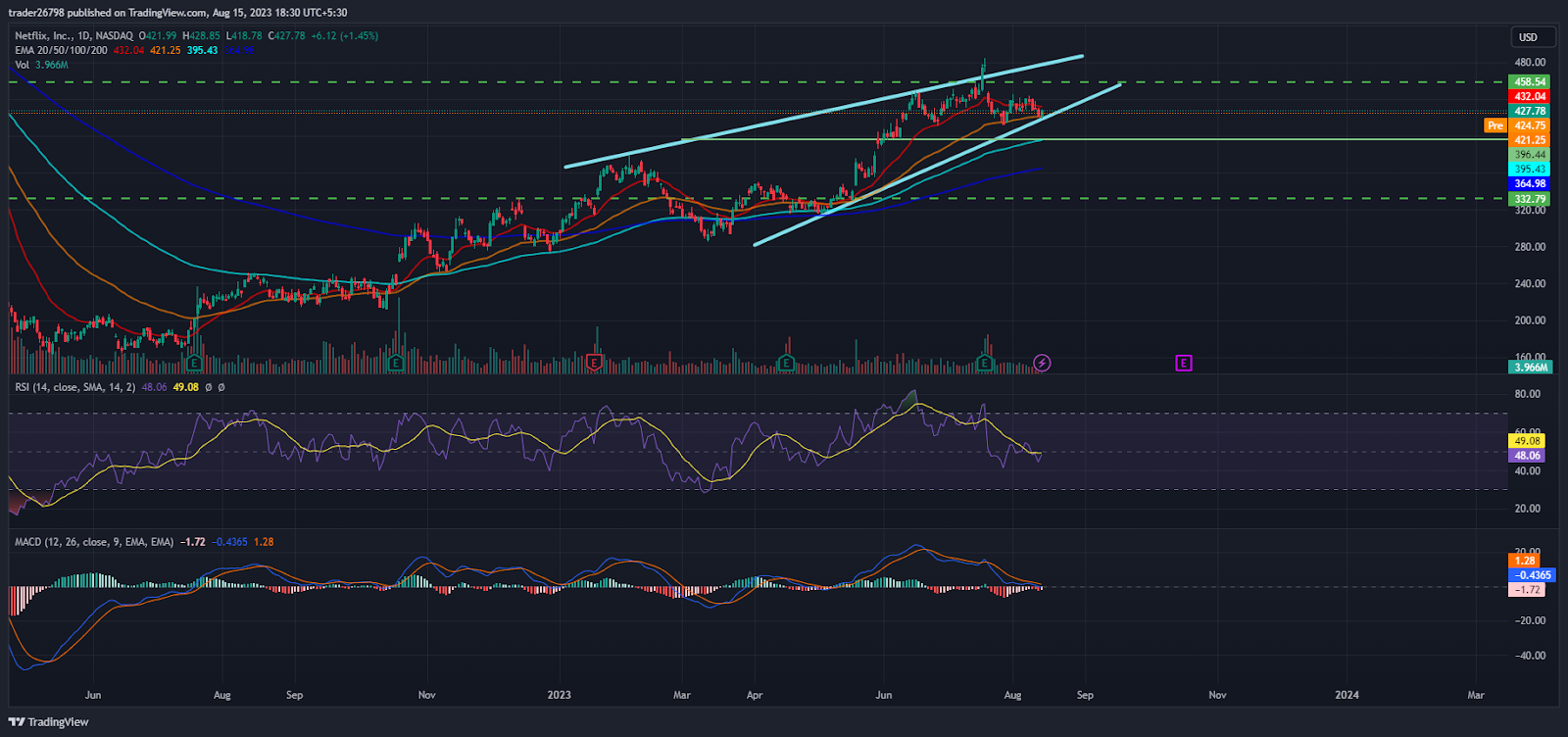The height and width of the screenshot is (737, 1568).
Task: Select the MACD (12, 26, close, 9, EMA, EMA) legend
Action: pos(94,542)
